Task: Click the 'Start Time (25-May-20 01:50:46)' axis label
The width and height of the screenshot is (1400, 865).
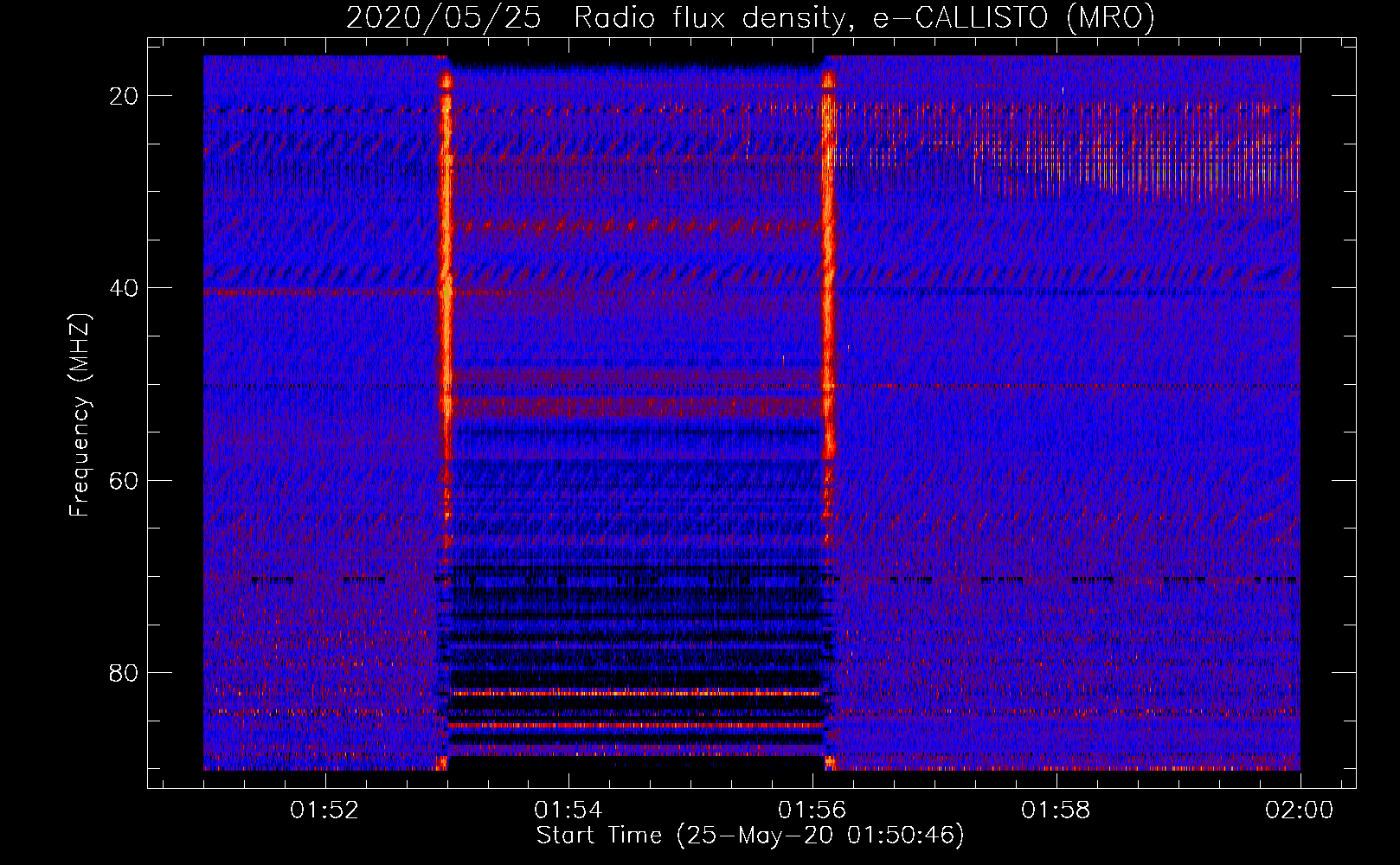Action: click(750, 836)
